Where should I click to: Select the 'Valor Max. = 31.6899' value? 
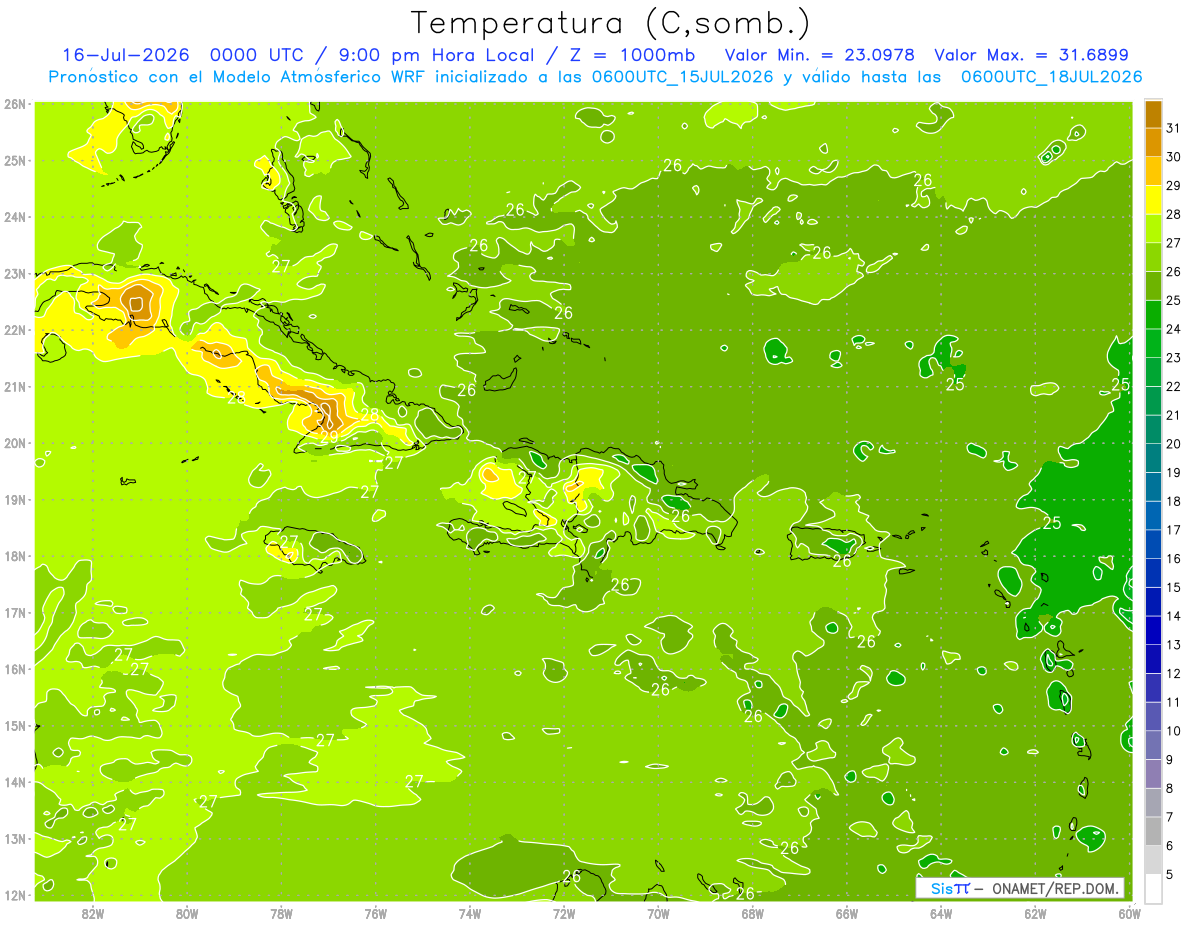(1032, 56)
